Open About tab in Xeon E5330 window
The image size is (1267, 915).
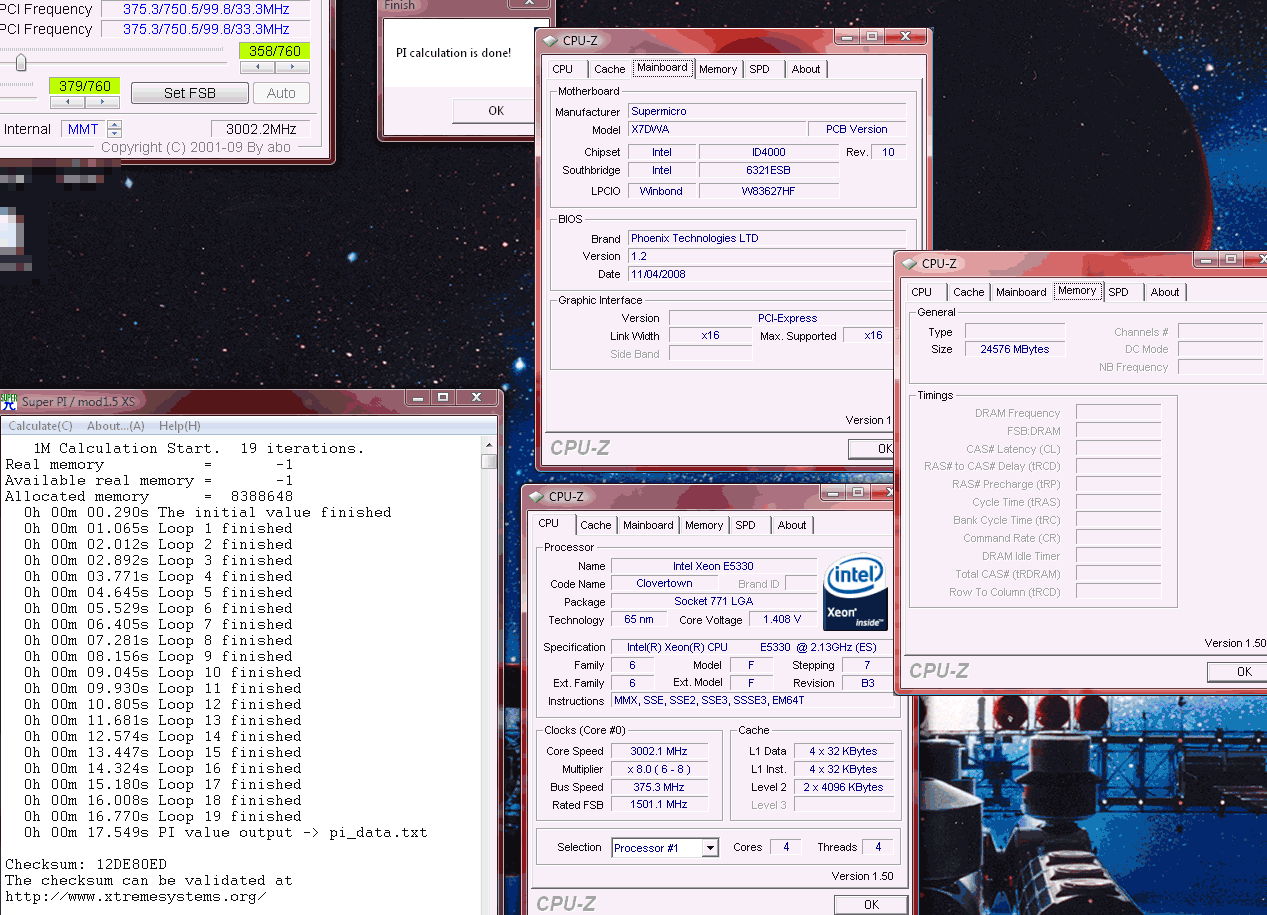[x=792, y=525]
